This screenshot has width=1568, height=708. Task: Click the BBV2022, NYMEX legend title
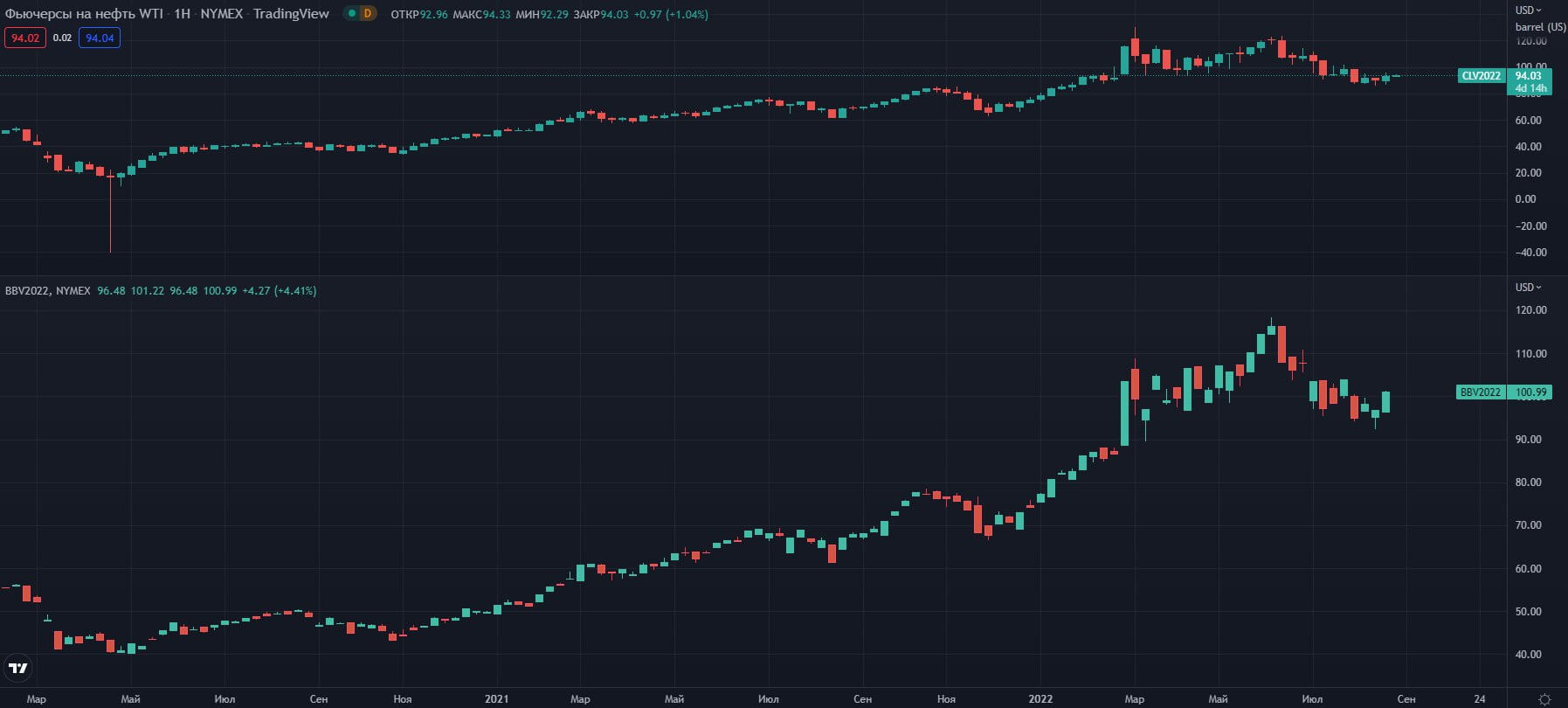coord(47,290)
